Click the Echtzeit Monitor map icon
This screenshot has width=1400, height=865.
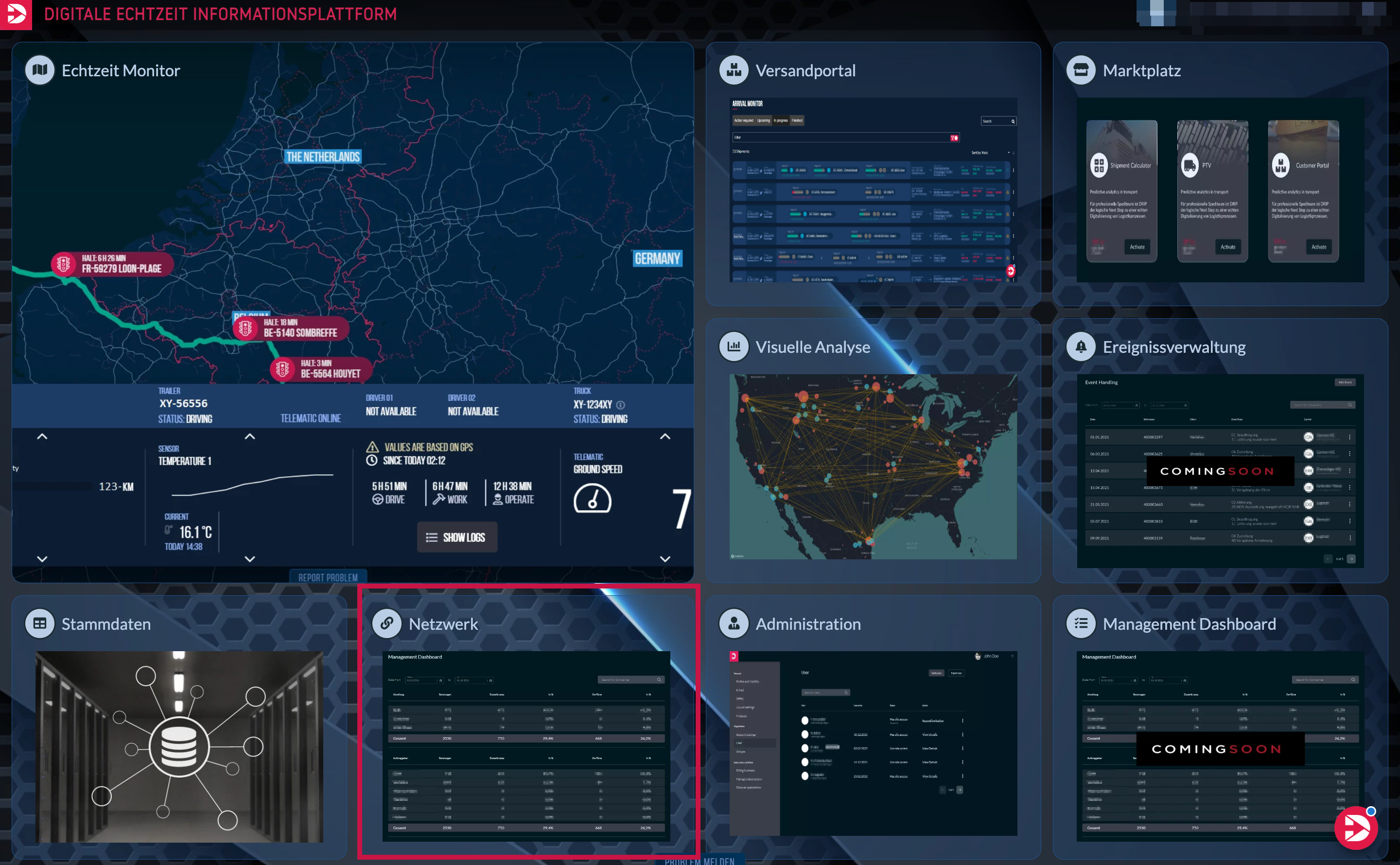point(39,70)
